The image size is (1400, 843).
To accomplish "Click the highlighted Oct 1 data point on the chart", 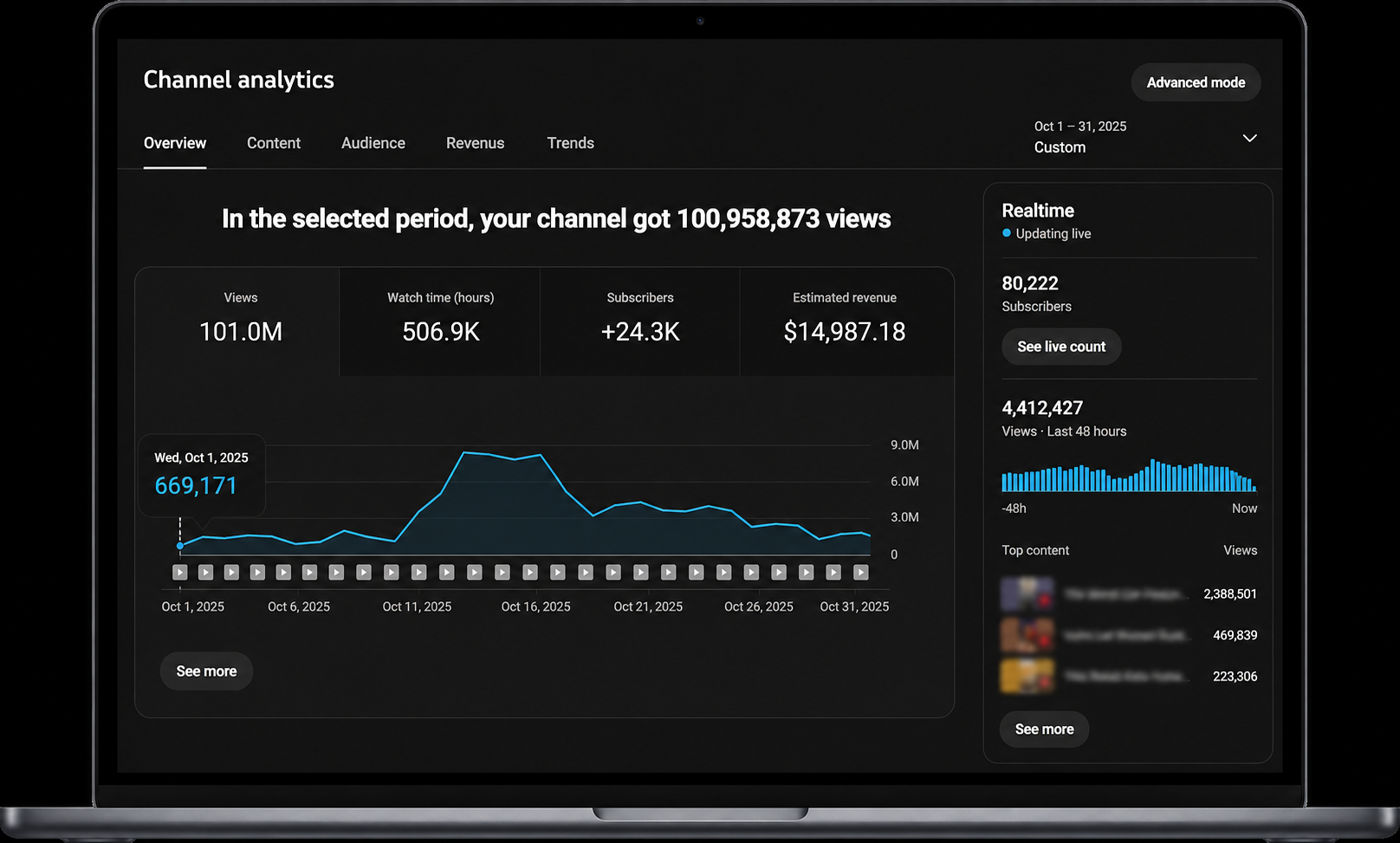I will [180, 546].
